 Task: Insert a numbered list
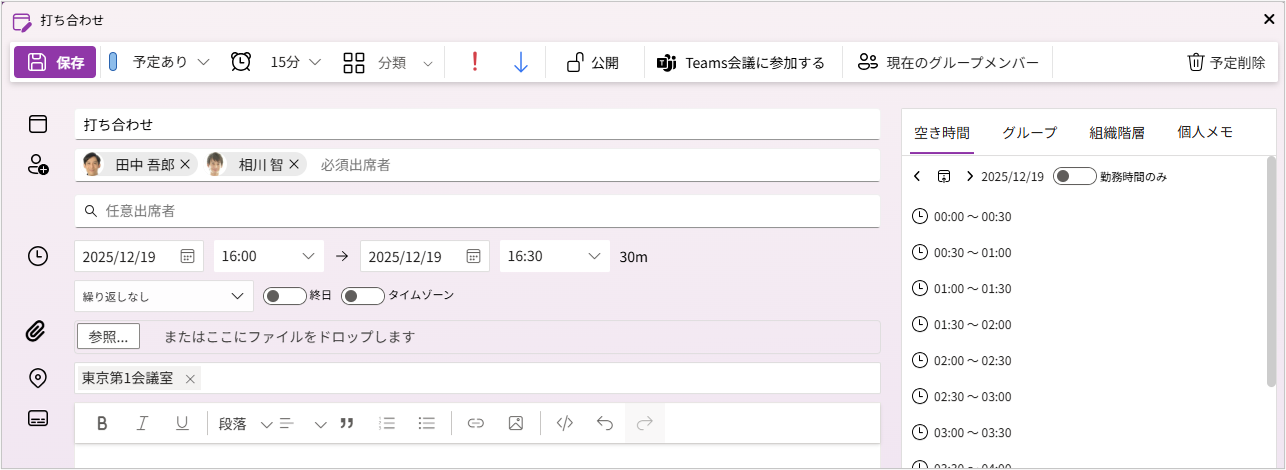[x=387, y=423]
